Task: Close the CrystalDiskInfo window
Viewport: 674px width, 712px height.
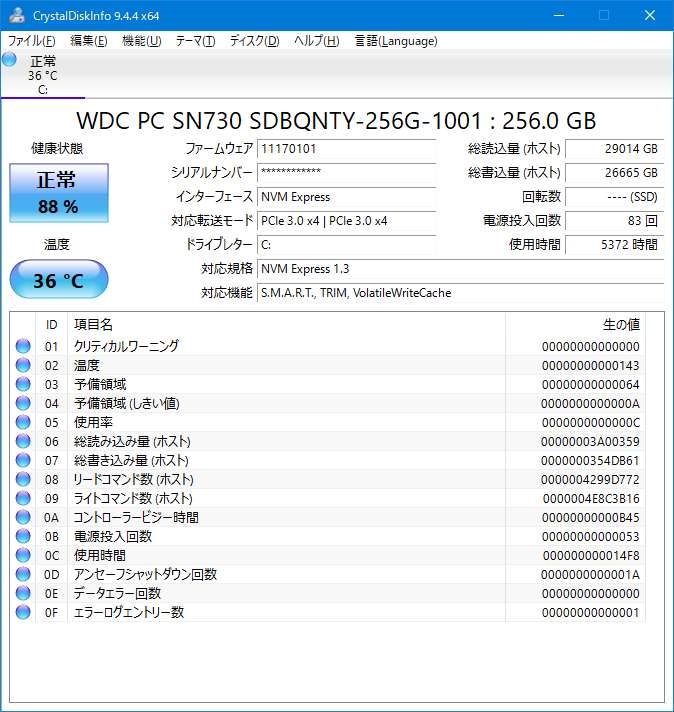Action: coord(650,15)
